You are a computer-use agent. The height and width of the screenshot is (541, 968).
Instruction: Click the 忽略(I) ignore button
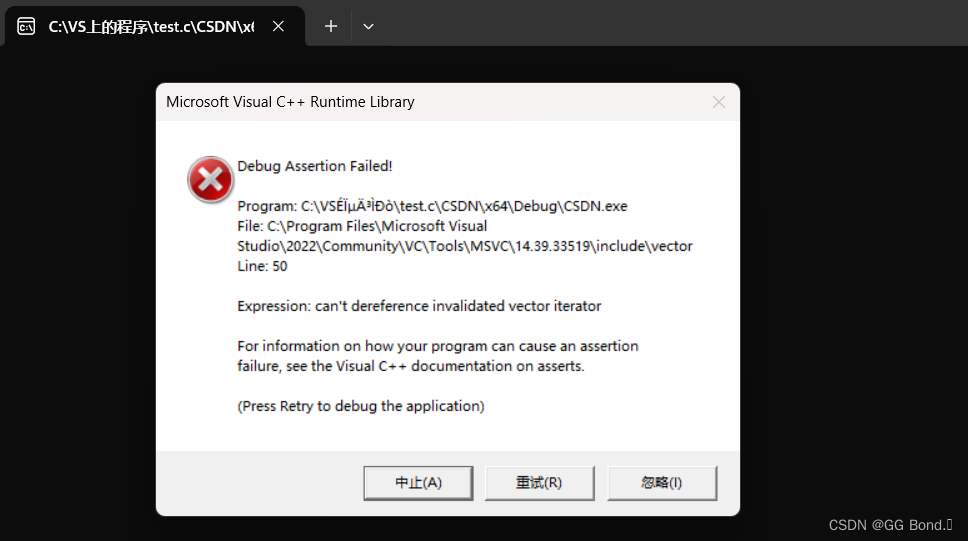point(662,483)
